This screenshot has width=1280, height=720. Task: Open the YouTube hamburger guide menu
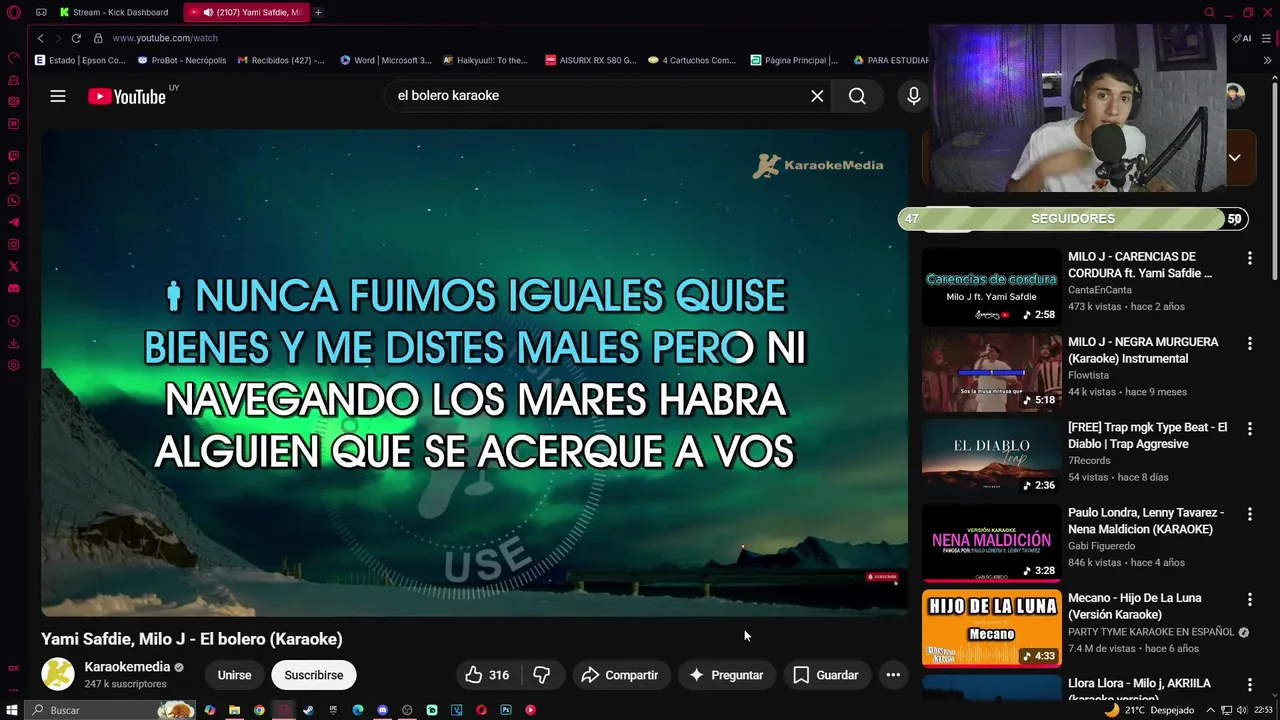point(58,96)
